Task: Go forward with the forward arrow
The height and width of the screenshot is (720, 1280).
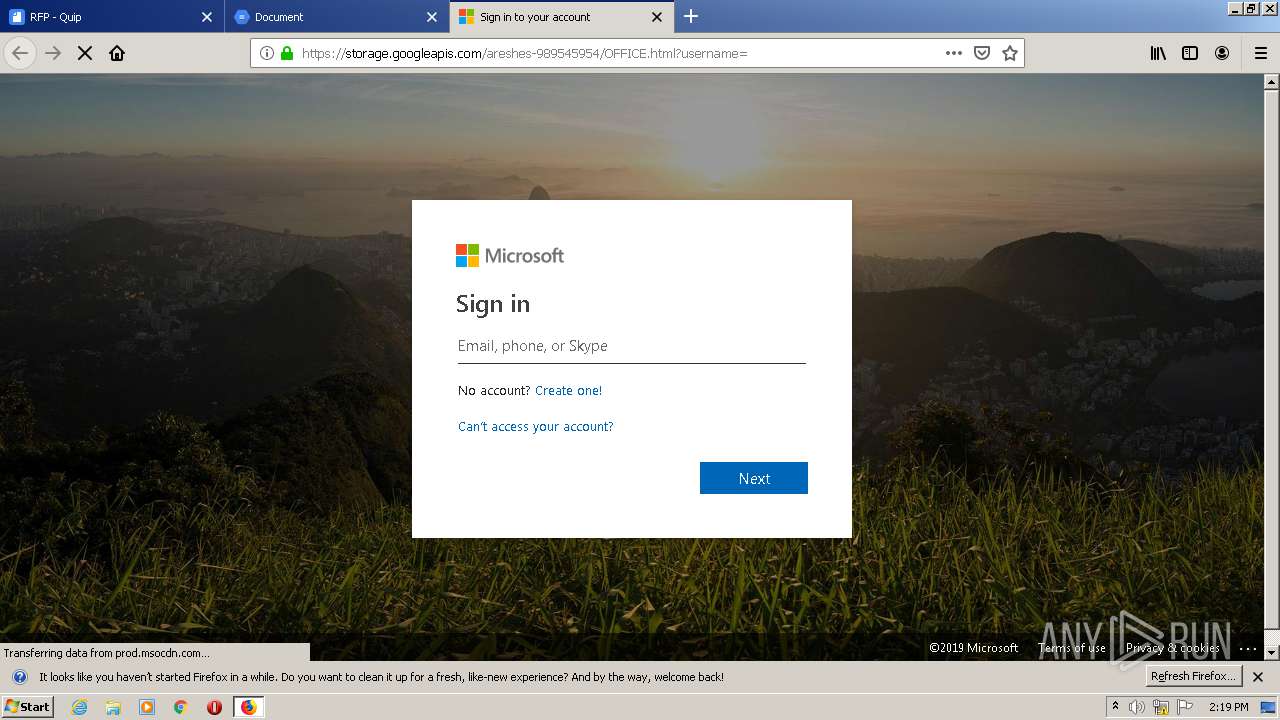Action: 53,53
